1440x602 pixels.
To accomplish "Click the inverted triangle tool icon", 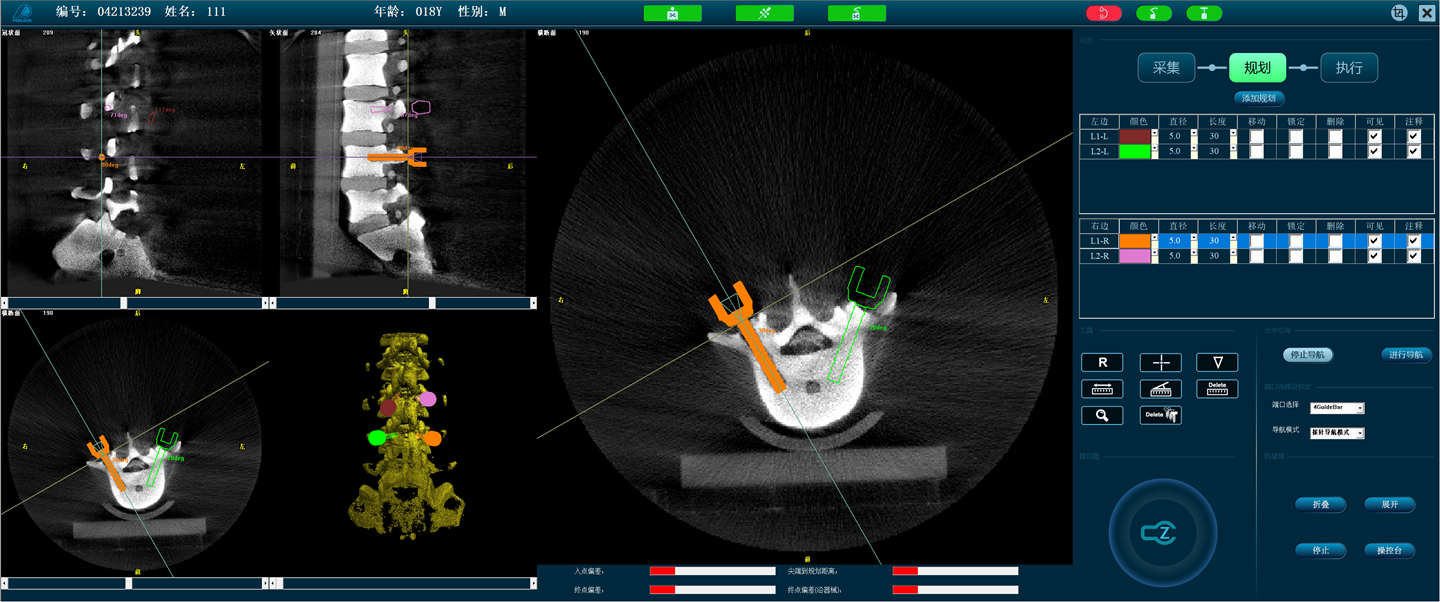I will (1217, 362).
